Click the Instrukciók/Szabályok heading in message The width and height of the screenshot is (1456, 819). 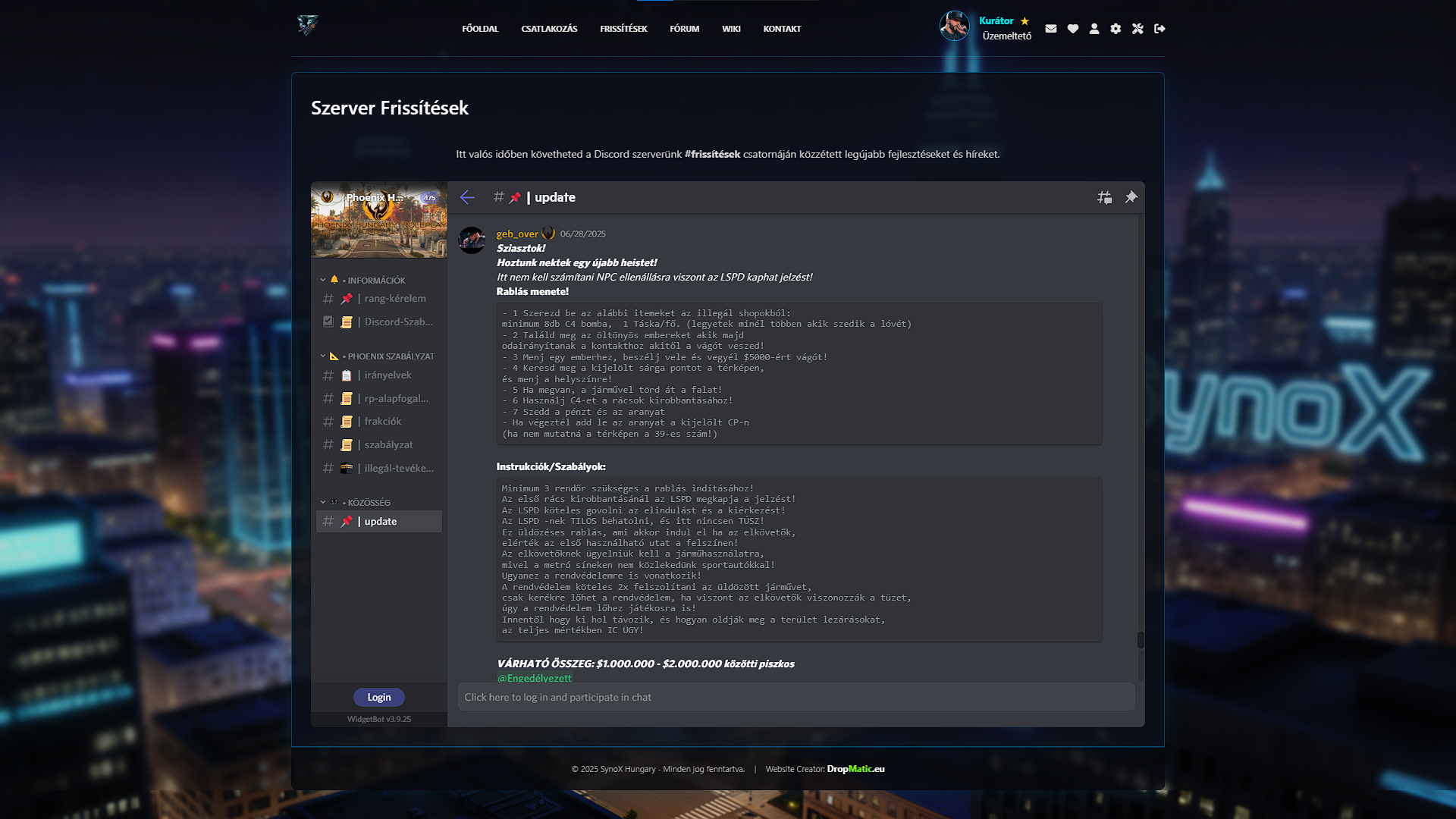[551, 466]
